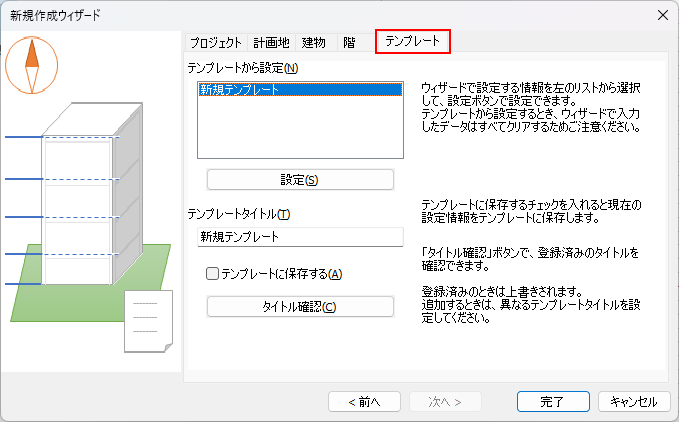
Task: Go to the 階 tab
Action: pos(348,42)
